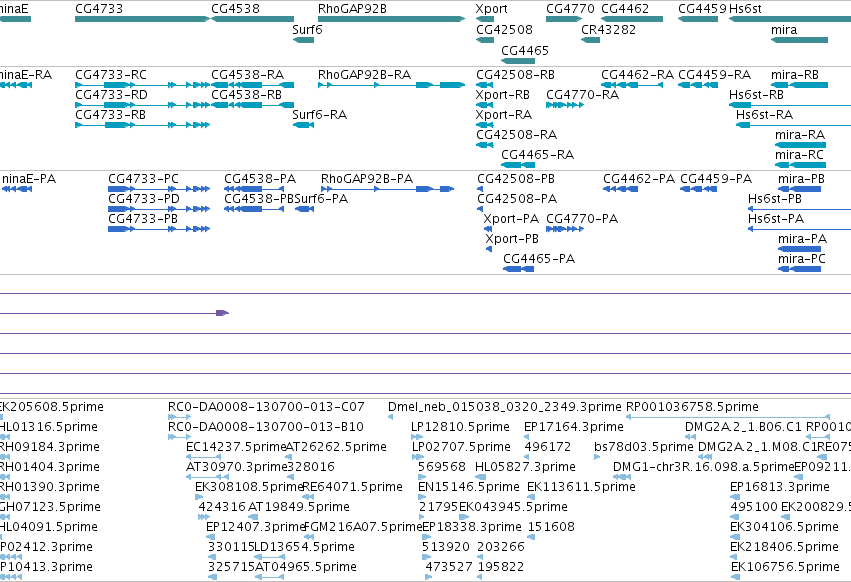Click the mira gene label in the top track
This screenshot has height=582, width=851.
(784, 29)
